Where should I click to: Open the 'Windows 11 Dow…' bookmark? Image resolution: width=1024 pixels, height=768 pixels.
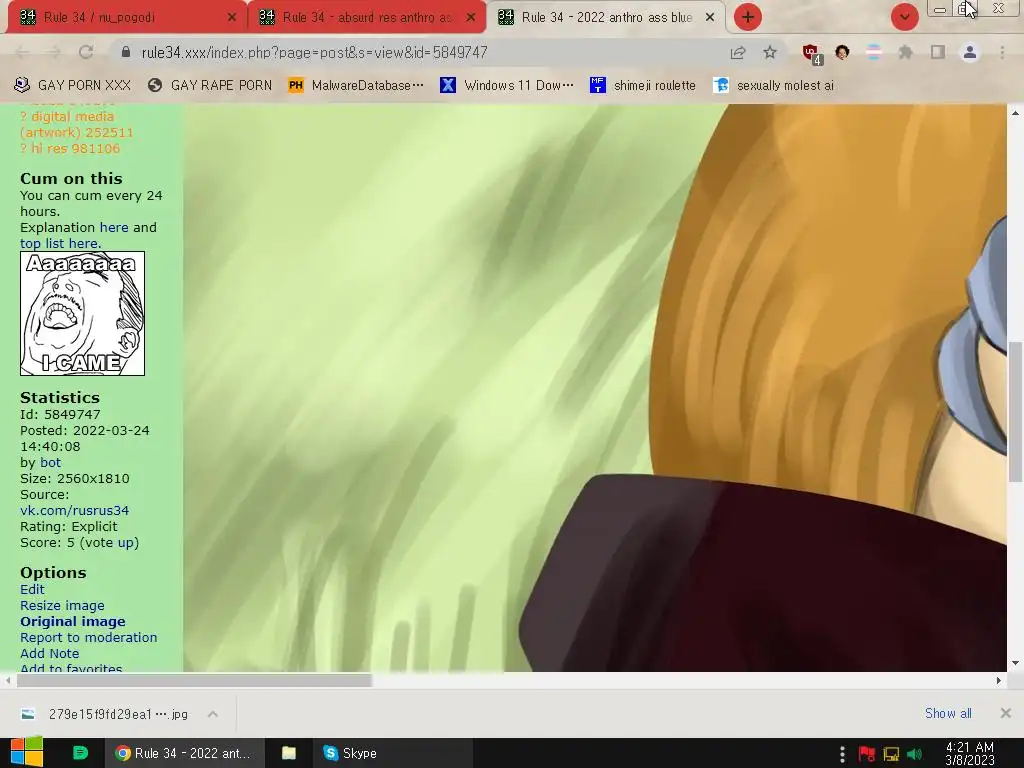point(507,86)
